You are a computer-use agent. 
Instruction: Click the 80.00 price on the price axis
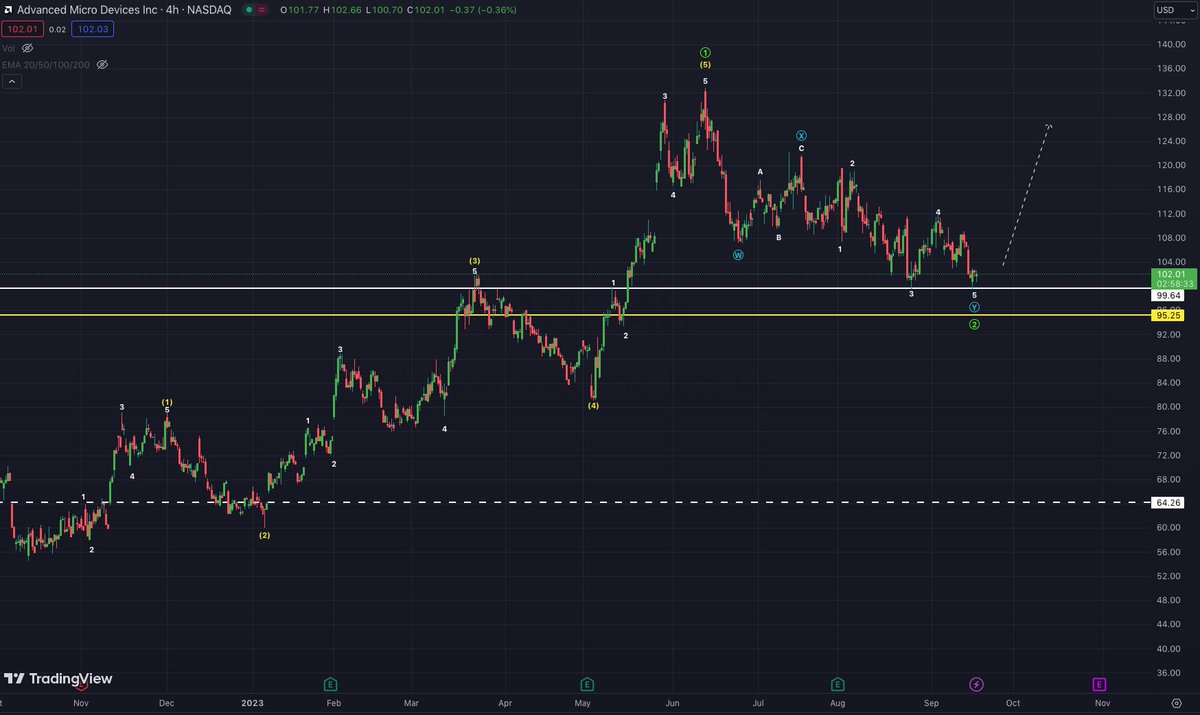(1171, 406)
